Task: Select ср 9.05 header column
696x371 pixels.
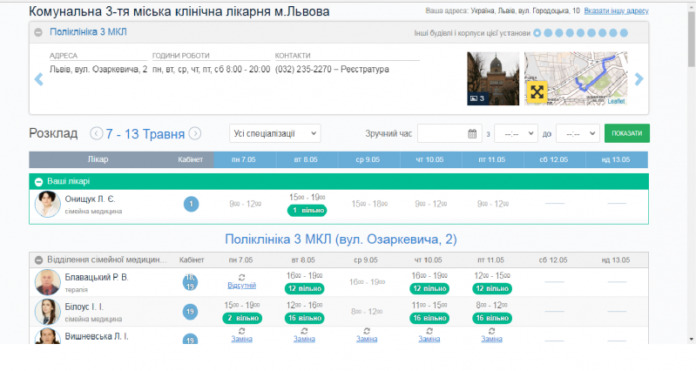Action: 368,160
